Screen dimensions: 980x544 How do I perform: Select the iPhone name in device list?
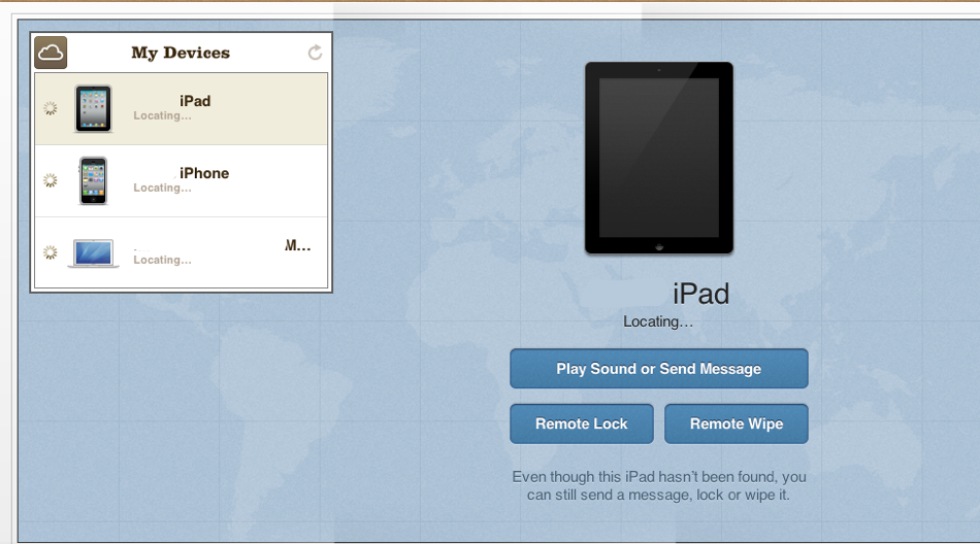204,173
